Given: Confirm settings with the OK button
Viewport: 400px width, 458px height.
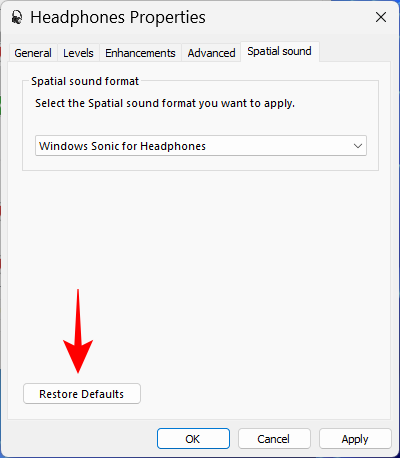Looking at the screenshot, I should [x=193, y=439].
